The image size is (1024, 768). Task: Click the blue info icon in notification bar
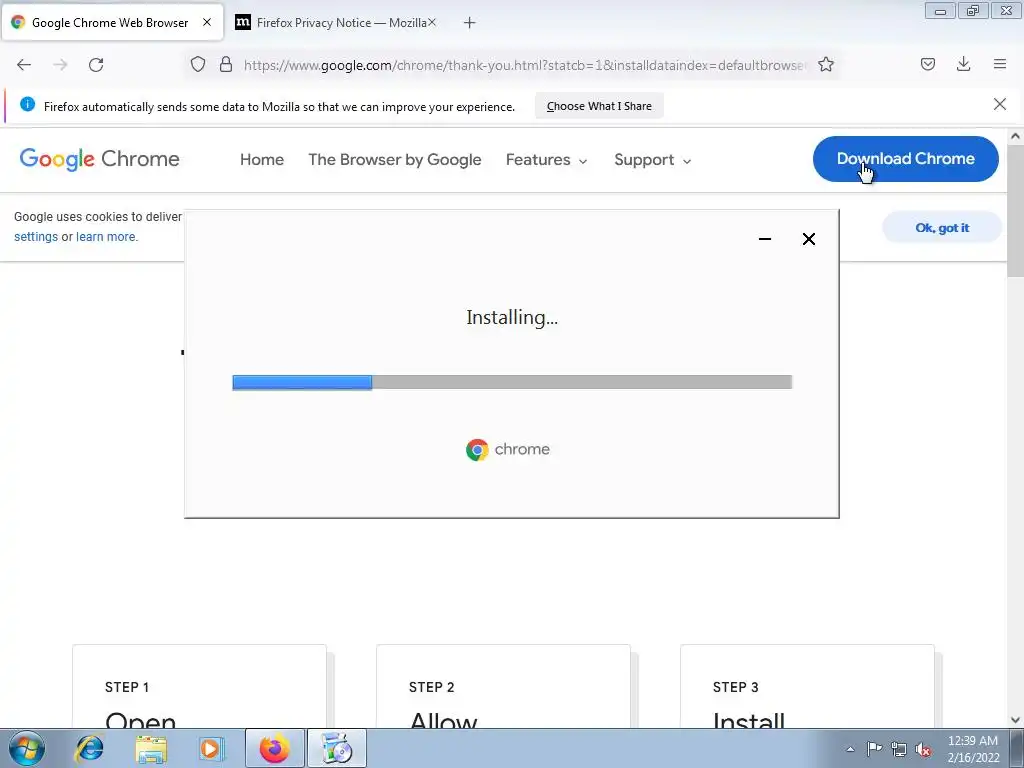pos(27,104)
